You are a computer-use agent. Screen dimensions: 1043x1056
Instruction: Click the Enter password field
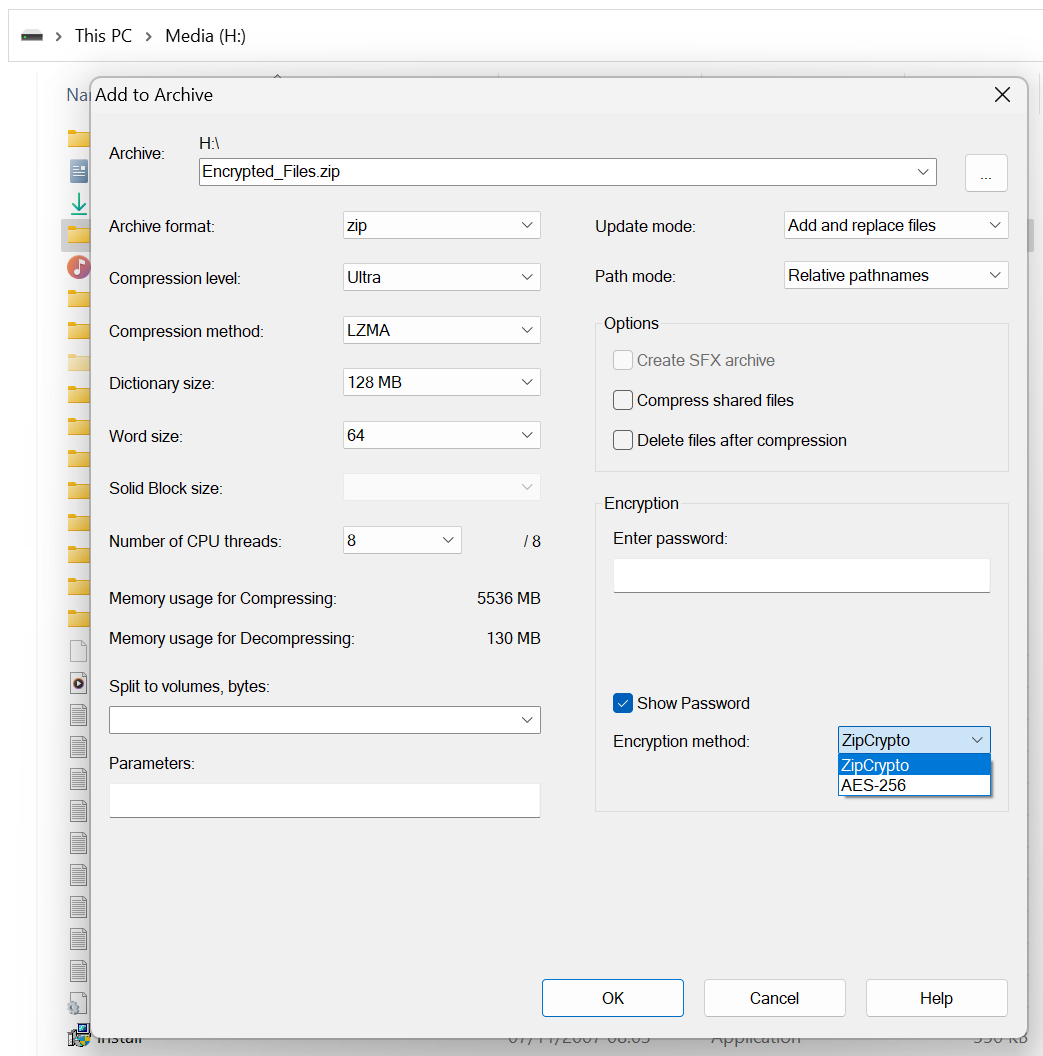801,575
